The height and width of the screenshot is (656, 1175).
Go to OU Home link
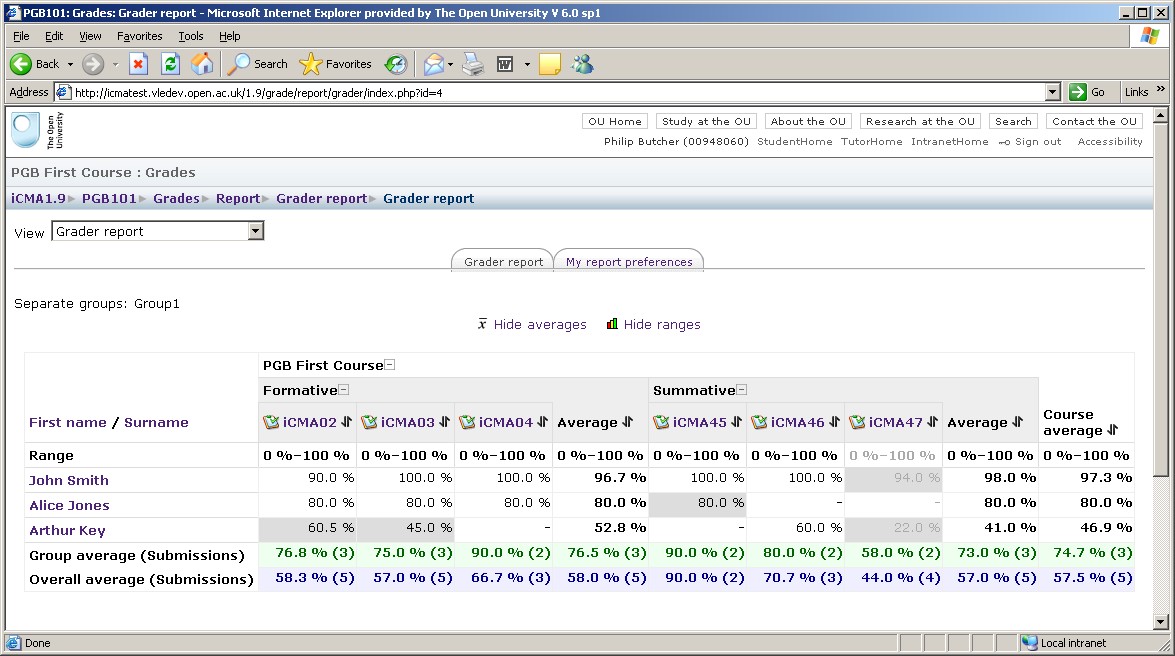tap(614, 121)
